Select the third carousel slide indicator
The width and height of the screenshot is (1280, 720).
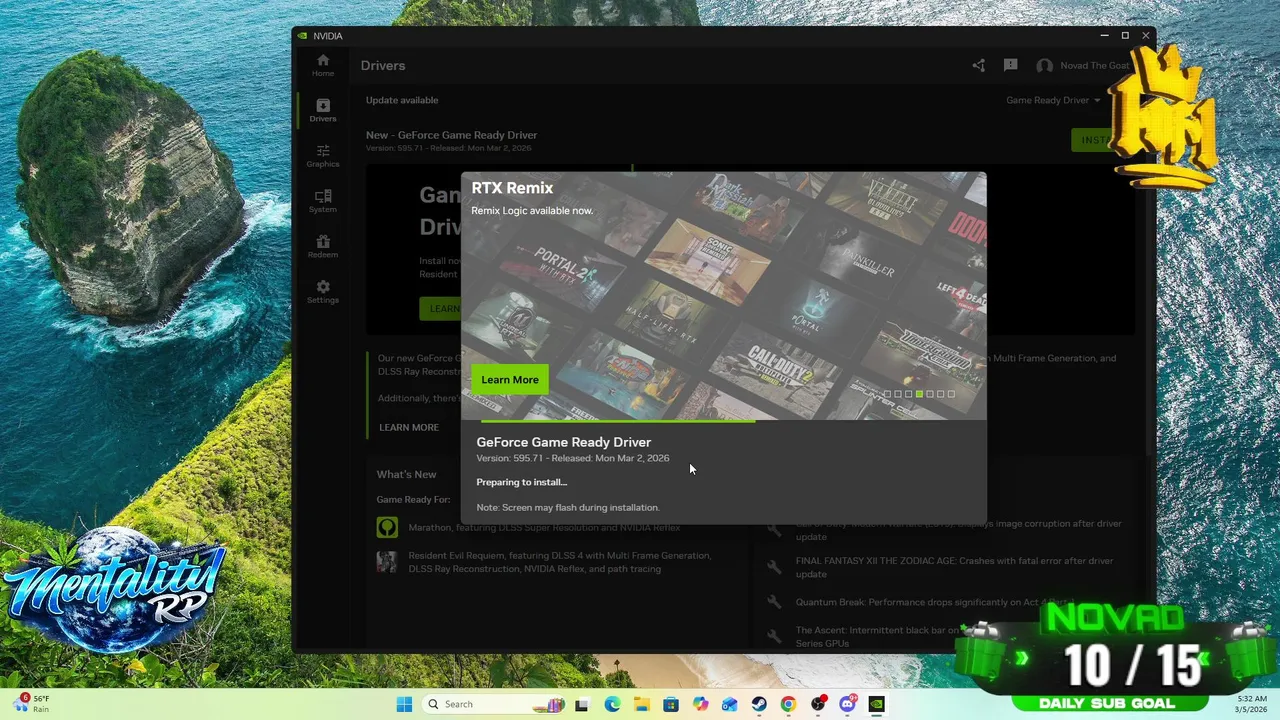908,394
